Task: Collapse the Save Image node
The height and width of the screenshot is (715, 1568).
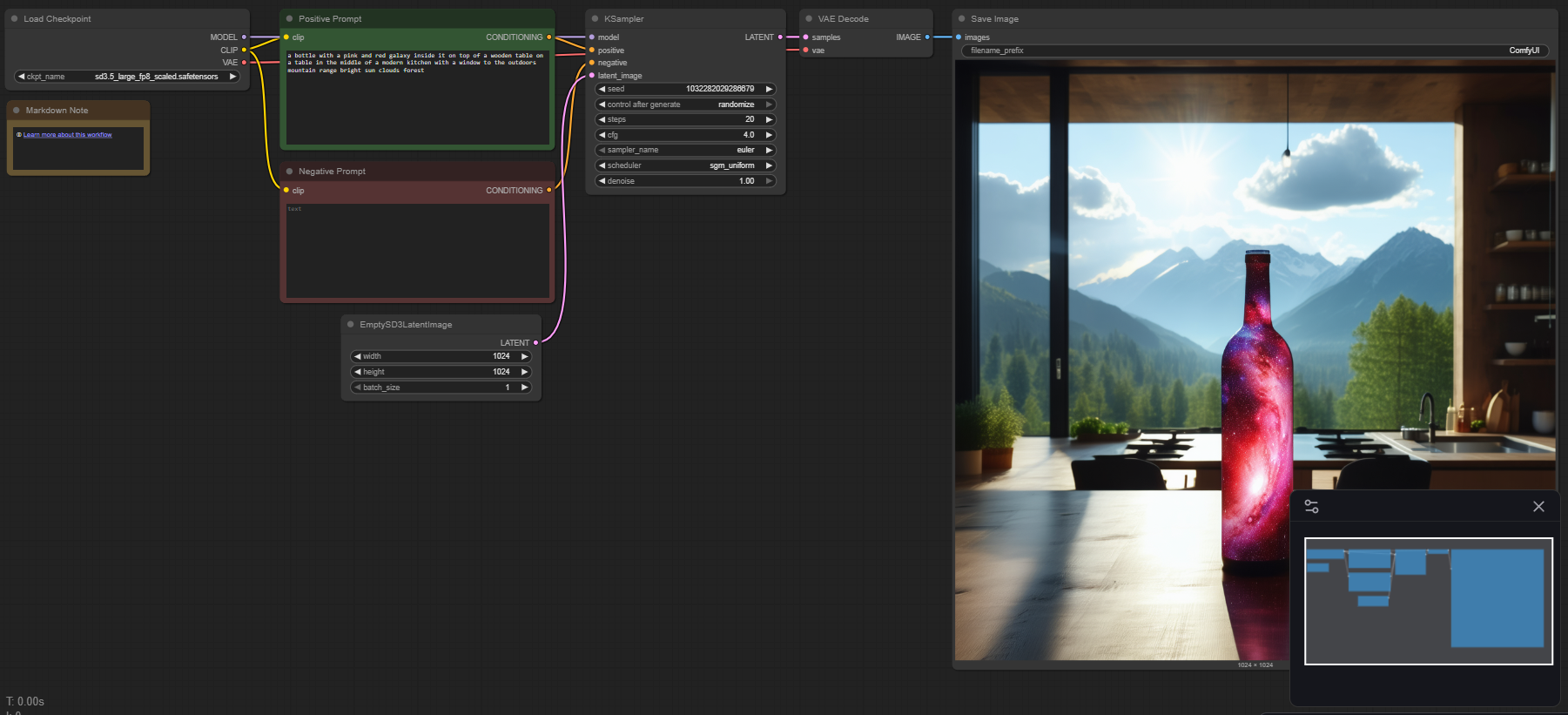Action: coord(962,18)
